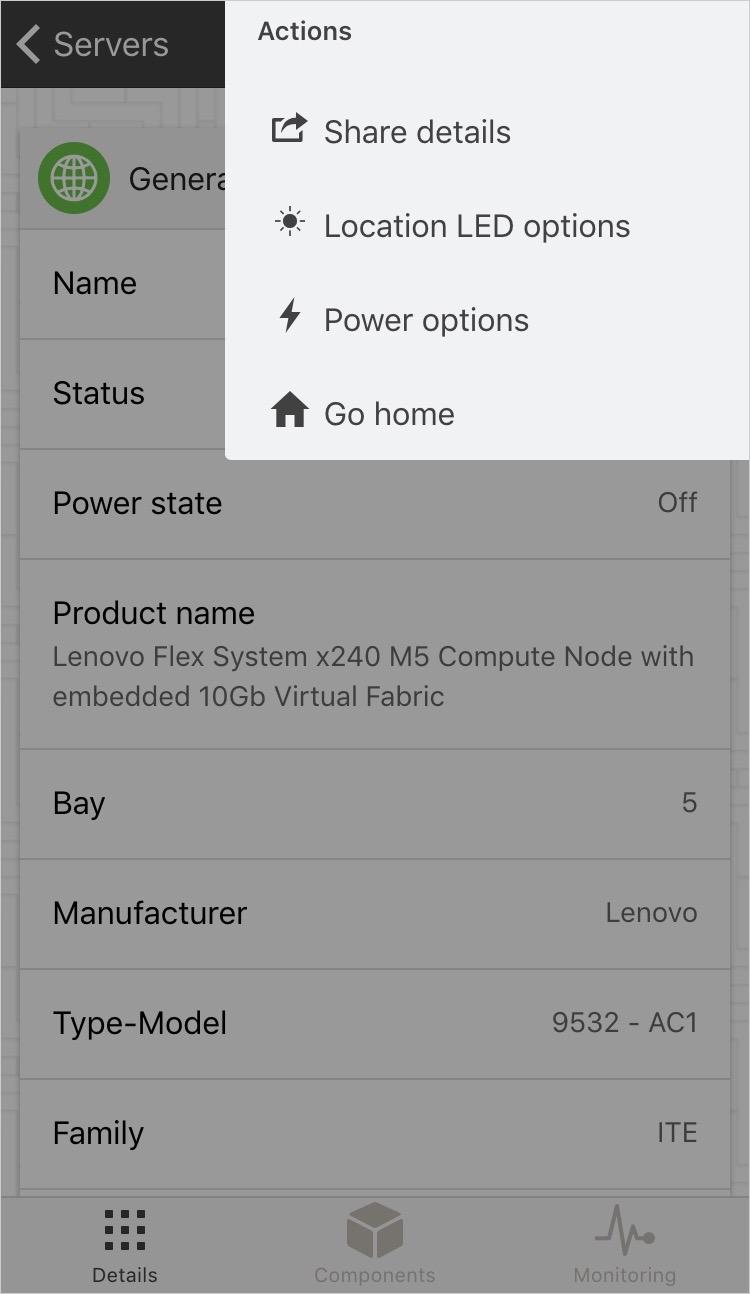The image size is (750, 1294).
Task: Tap the Product name row
Action: [x=375, y=653]
